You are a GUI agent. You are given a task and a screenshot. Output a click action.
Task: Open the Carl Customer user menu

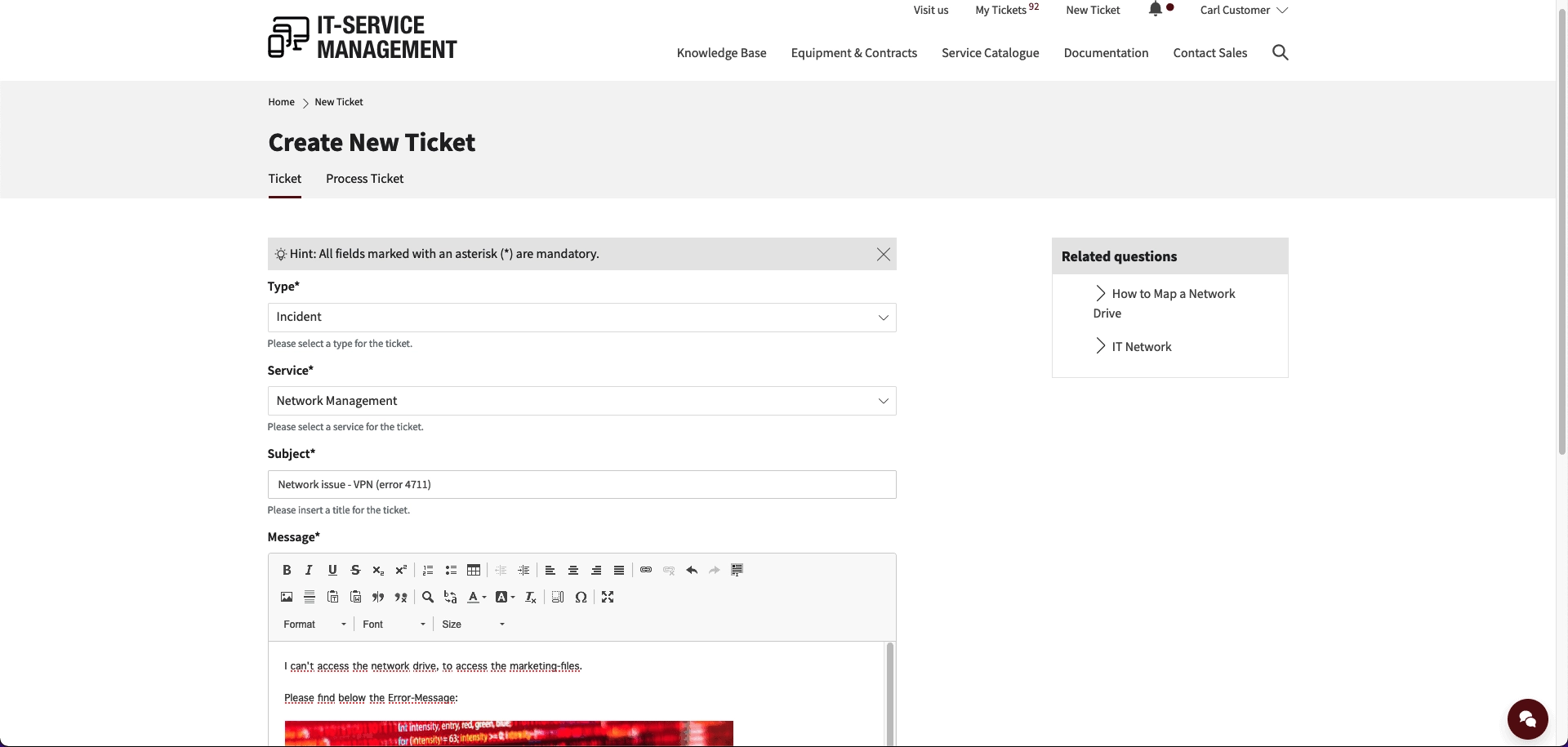point(1244,10)
